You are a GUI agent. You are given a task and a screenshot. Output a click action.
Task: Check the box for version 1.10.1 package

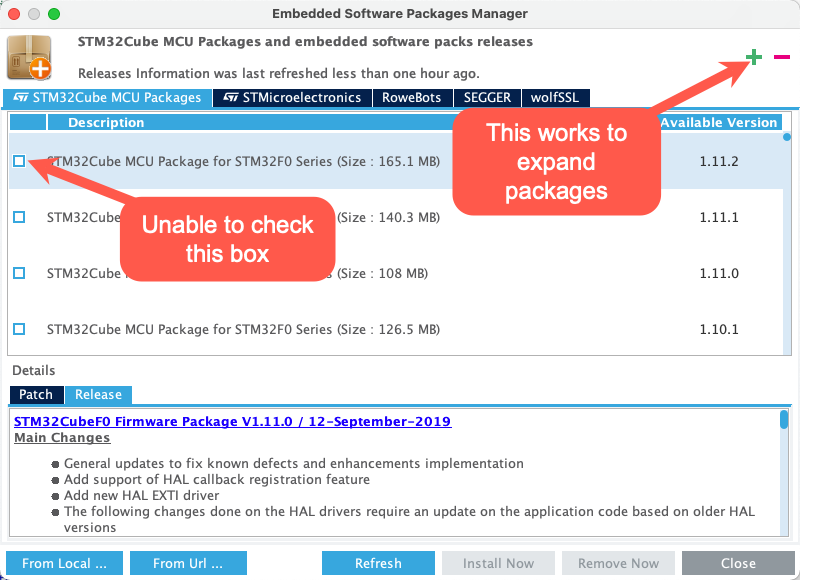point(19,329)
